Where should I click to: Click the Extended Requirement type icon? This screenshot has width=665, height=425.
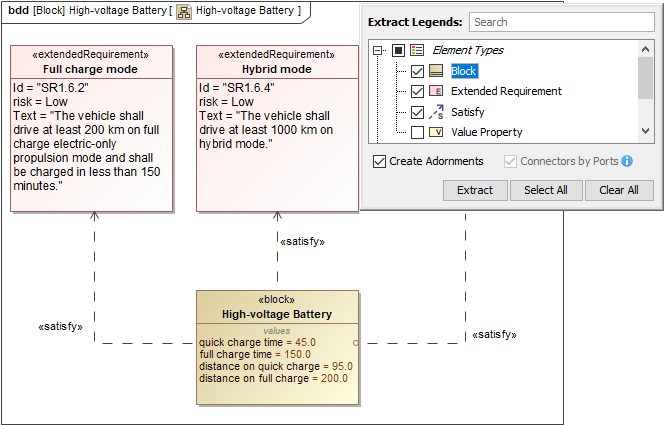tap(436, 91)
